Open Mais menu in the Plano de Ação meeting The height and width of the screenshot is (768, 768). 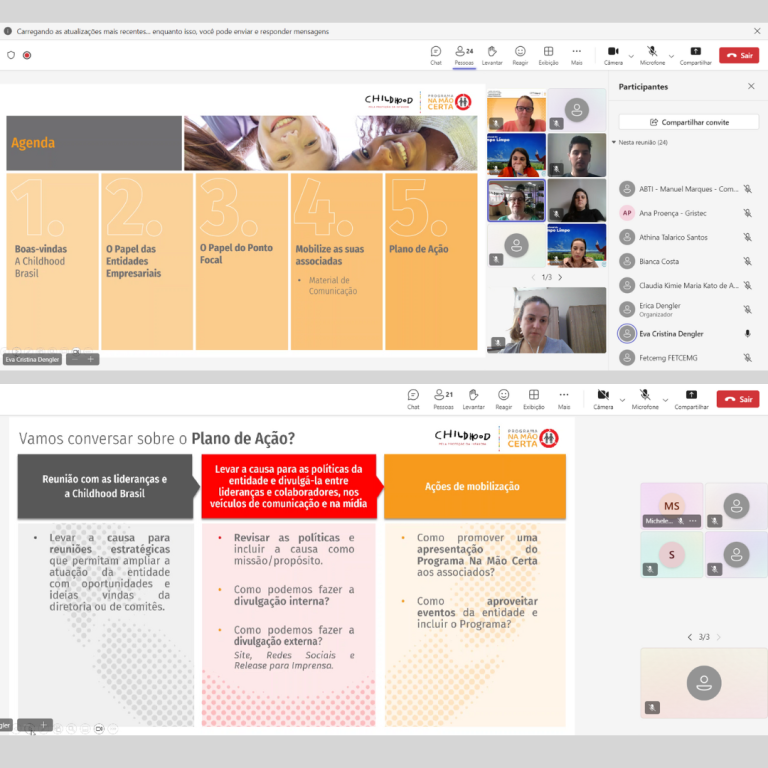click(x=564, y=399)
